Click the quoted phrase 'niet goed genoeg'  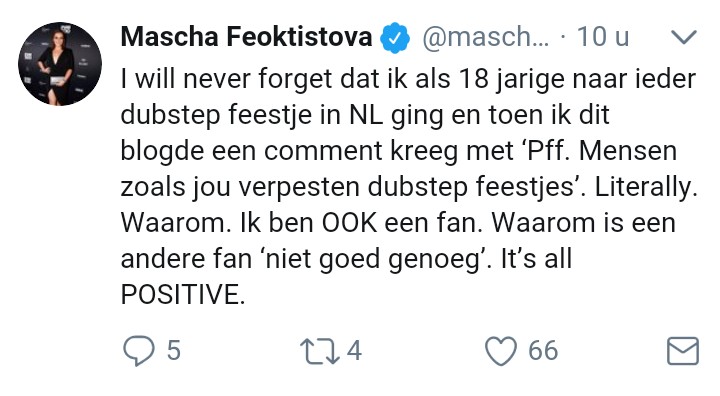pos(373,260)
